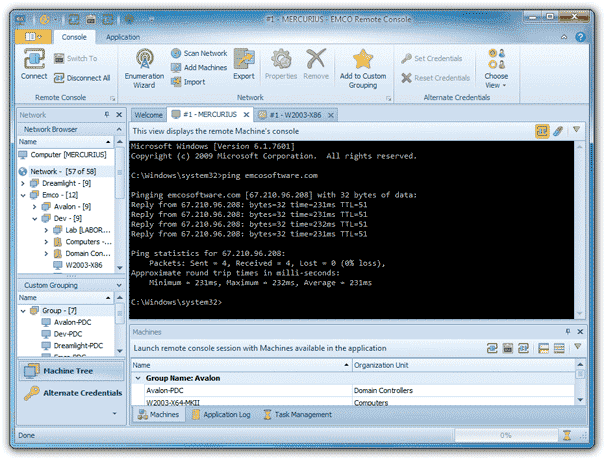The image size is (604, 458).
Task: Open the Alternate Credentials pane
Action: pyautogui.click(x=71, y=393)
